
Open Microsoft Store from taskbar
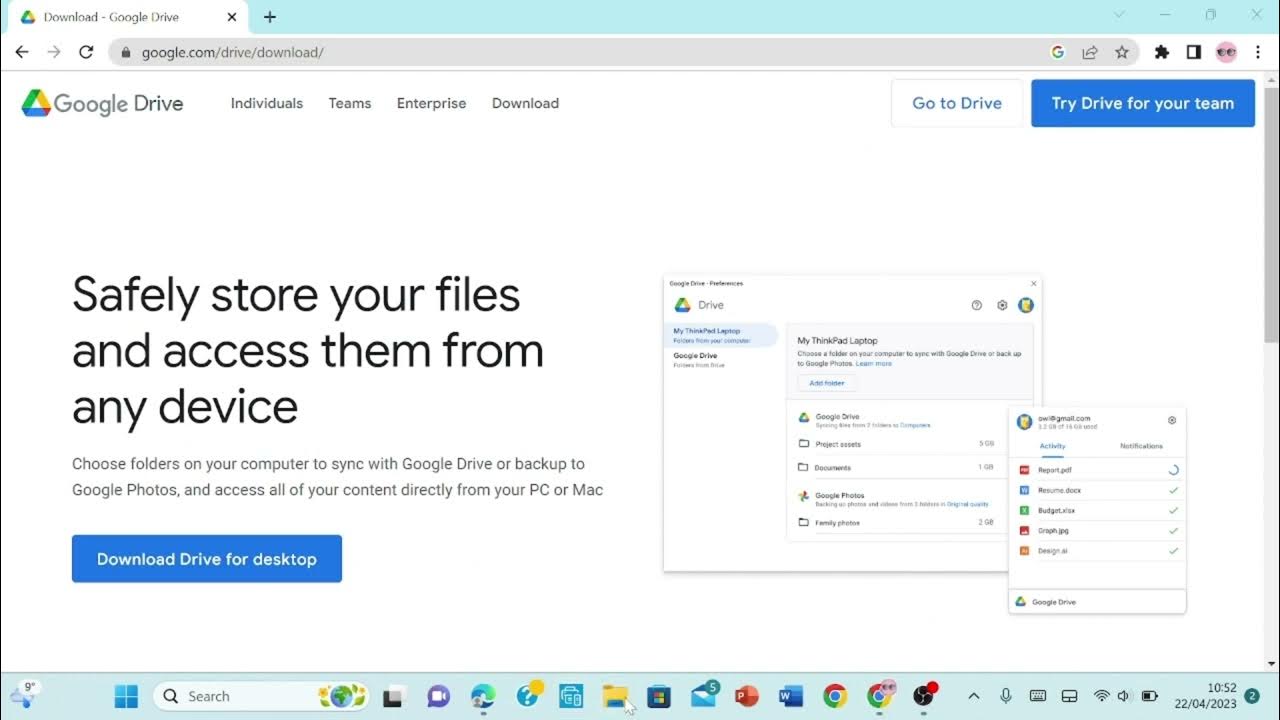click(x=659, y=696)
